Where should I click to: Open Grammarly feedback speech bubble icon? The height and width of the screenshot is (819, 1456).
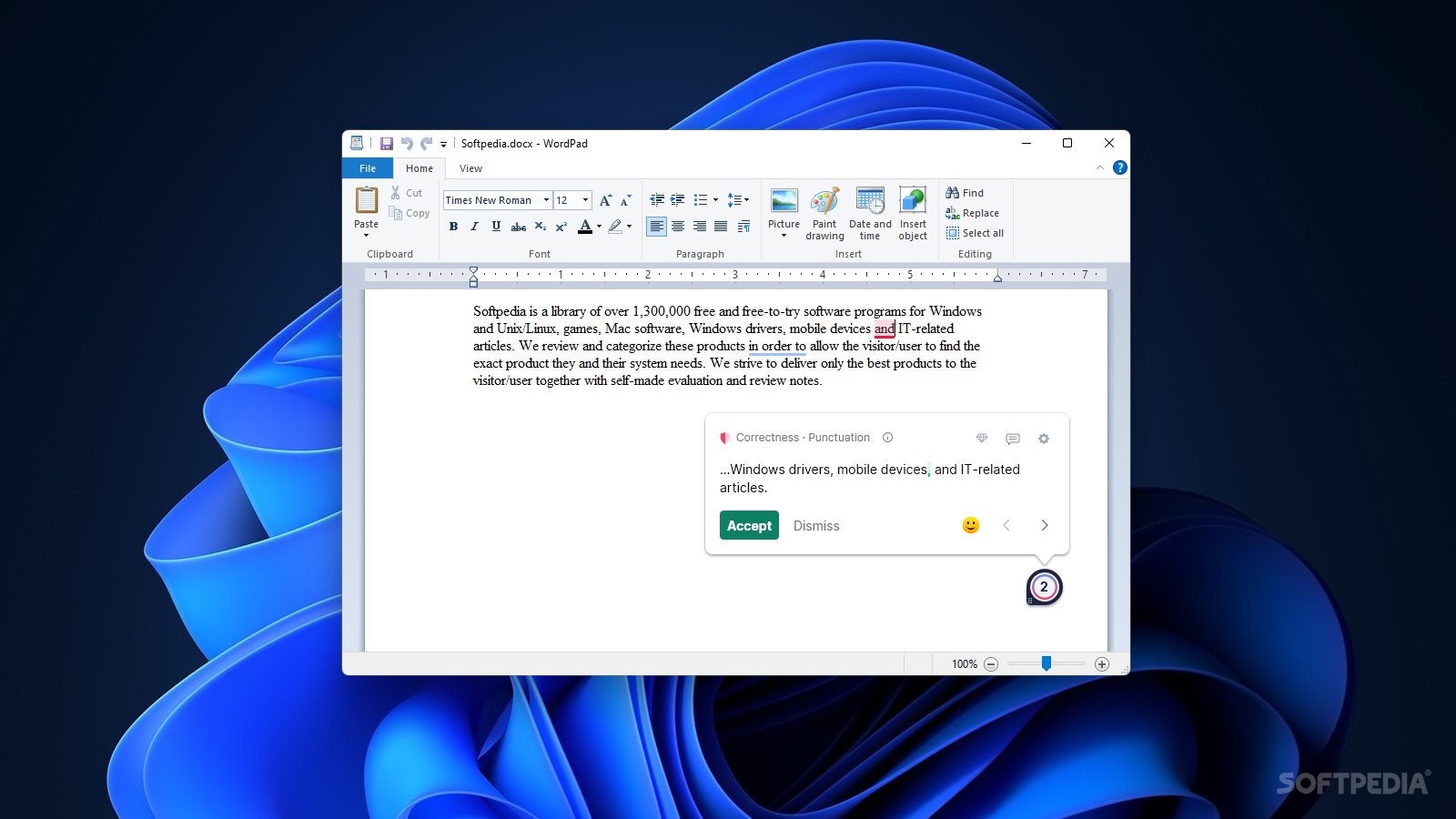(1013, 439)
